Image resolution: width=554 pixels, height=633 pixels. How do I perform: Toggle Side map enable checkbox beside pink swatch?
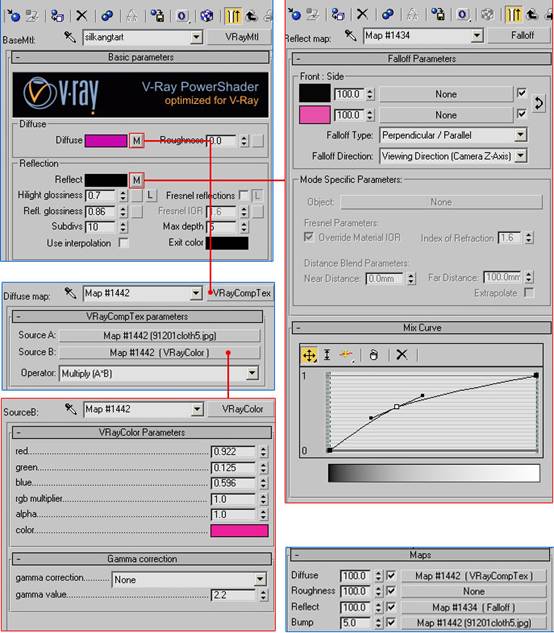point(522,114)
